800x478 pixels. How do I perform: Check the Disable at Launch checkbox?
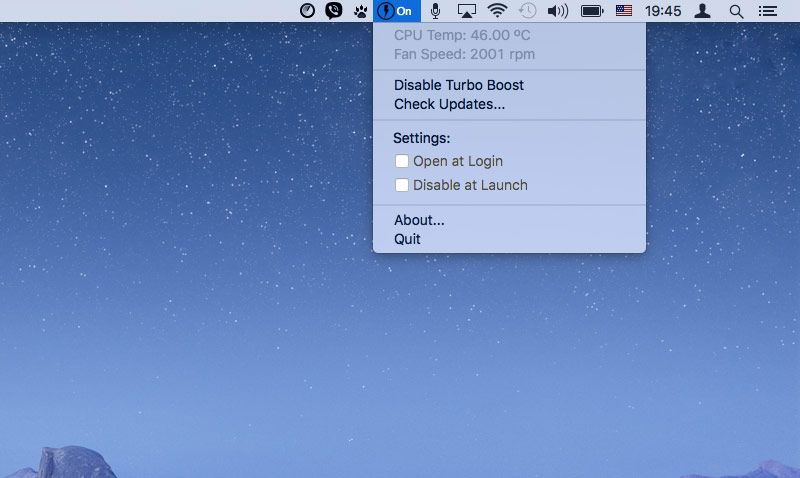402,185
